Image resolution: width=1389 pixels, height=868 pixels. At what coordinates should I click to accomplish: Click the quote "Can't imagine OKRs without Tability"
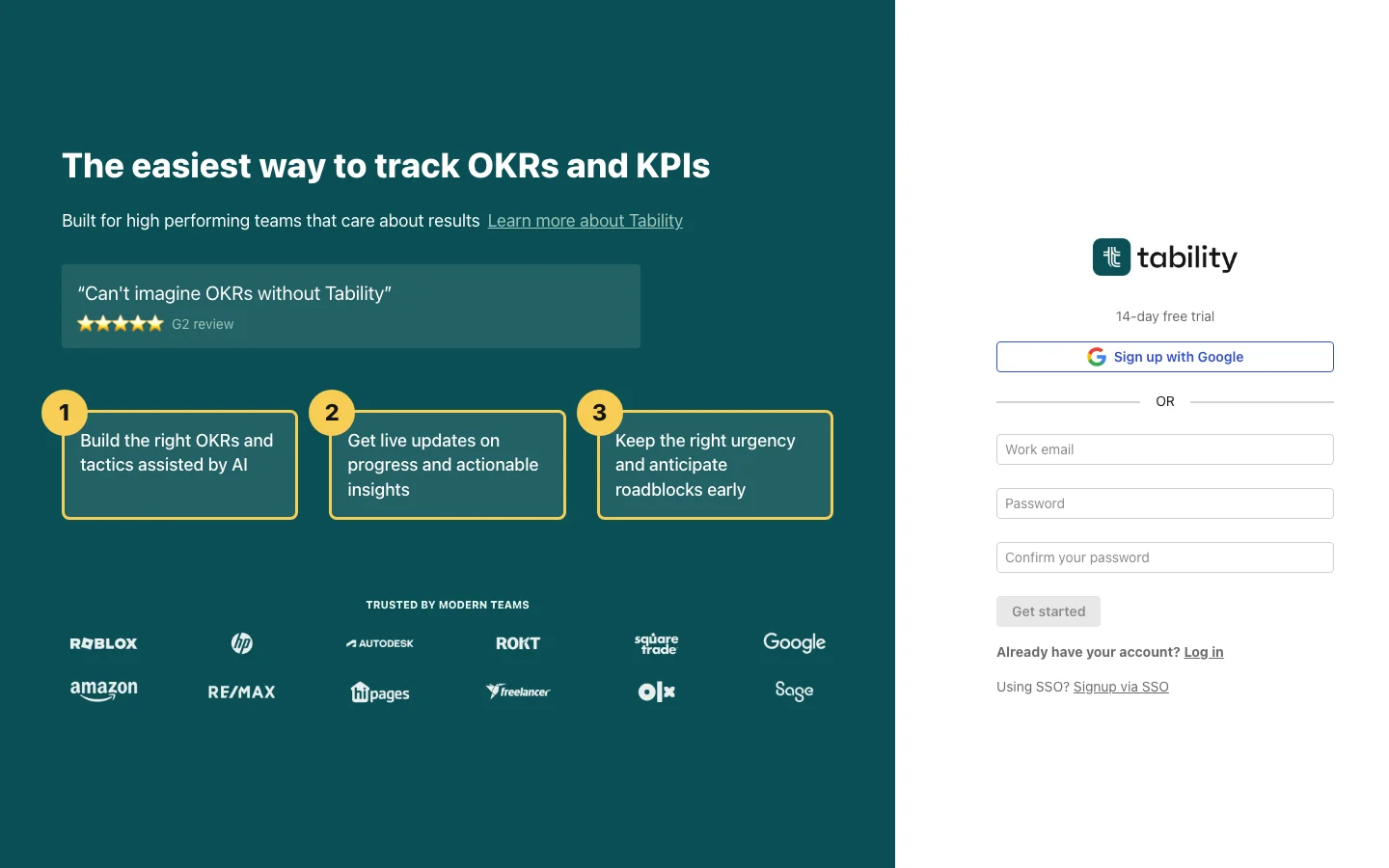pyautogui.click(x=234, y=293)
